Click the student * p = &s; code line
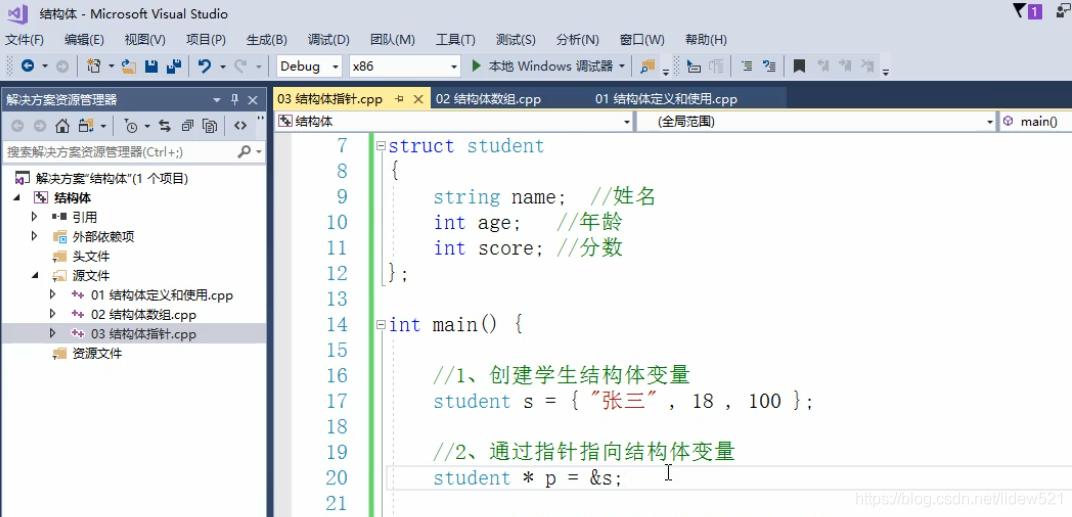The height and width of the screenshot is (517, 1072). coord(527,477)
